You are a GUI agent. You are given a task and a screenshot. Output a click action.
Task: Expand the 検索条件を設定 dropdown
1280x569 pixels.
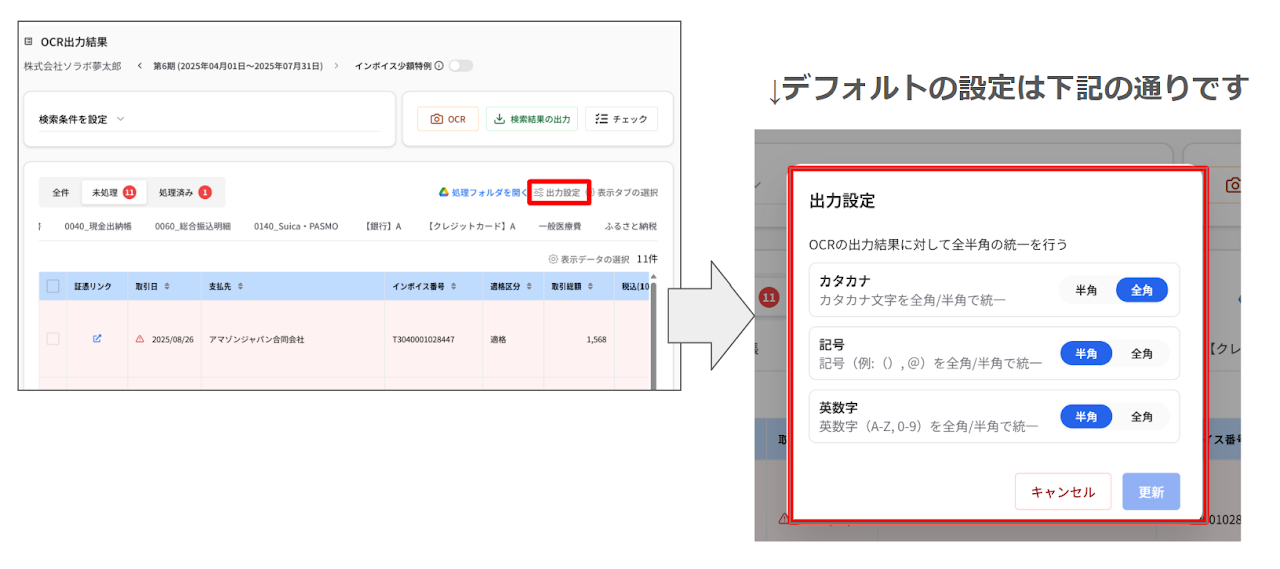[x=81, y=119]
